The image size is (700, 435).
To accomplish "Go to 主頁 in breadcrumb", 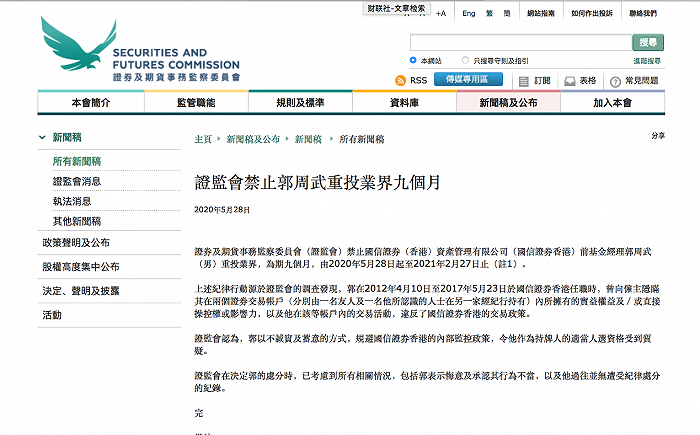I will 203,139.
